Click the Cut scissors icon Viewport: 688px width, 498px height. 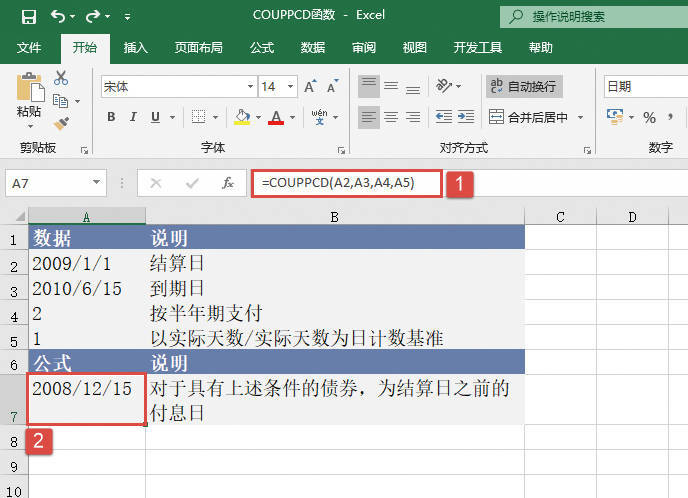point(61,78)
